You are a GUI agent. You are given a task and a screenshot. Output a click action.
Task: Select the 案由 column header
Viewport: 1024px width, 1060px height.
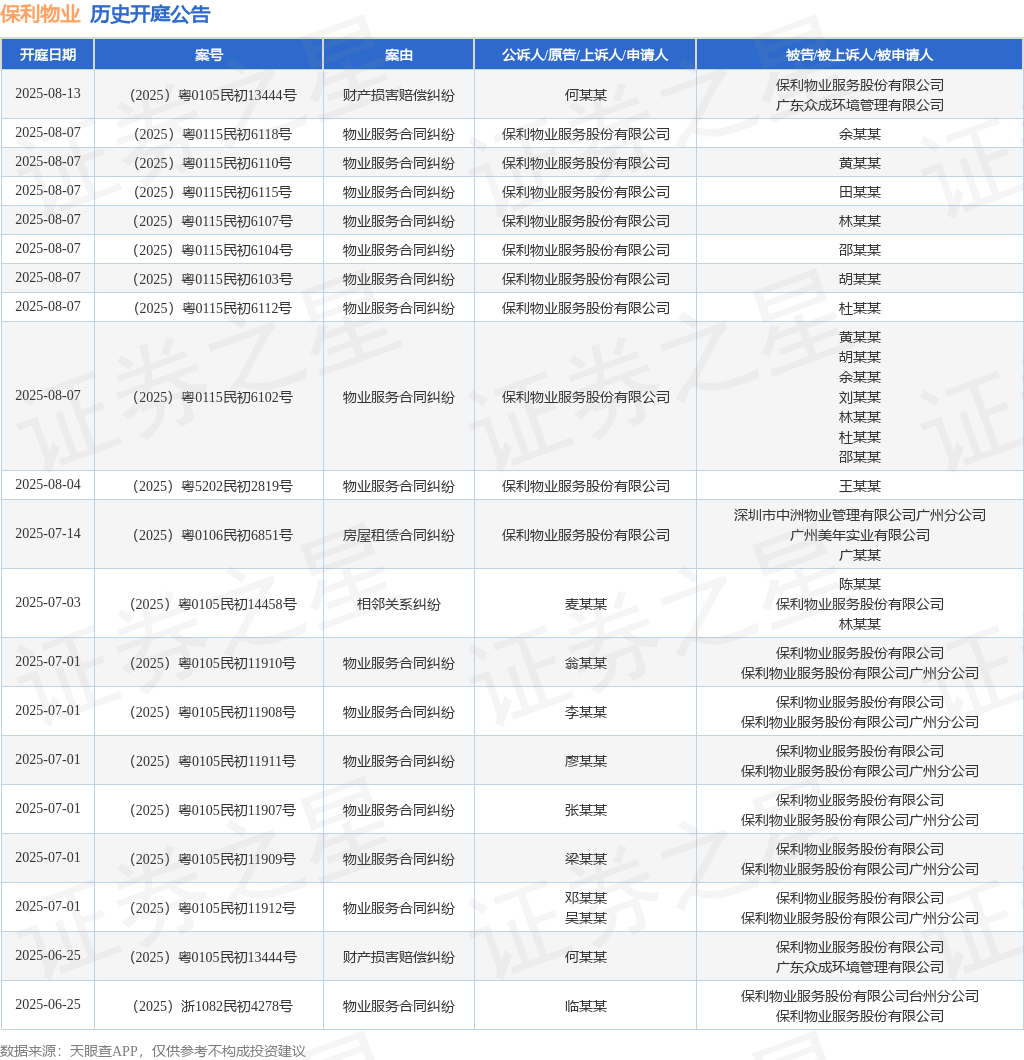tap(399, 55)
